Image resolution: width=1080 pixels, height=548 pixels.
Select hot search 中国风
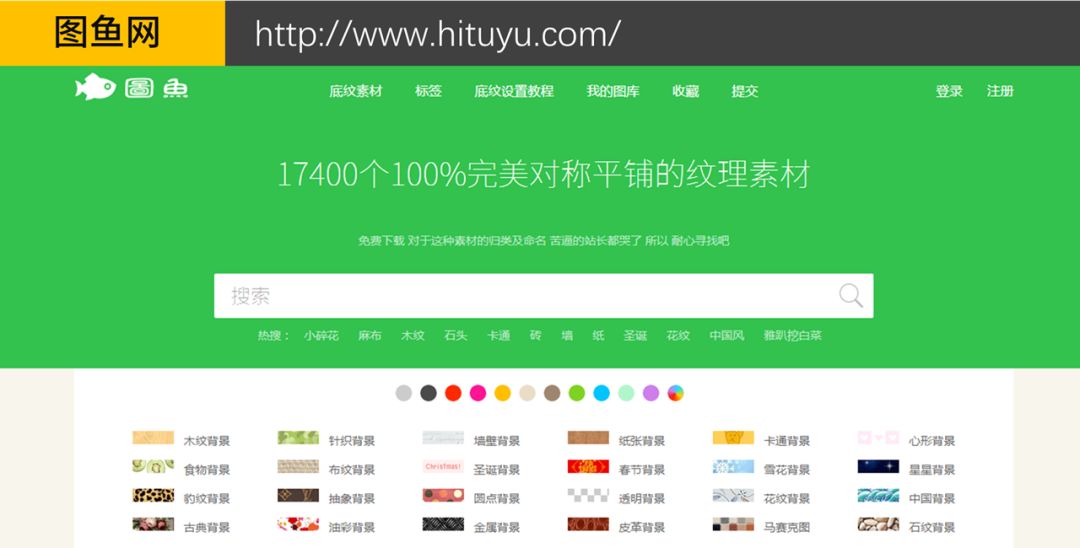[727, 336]
